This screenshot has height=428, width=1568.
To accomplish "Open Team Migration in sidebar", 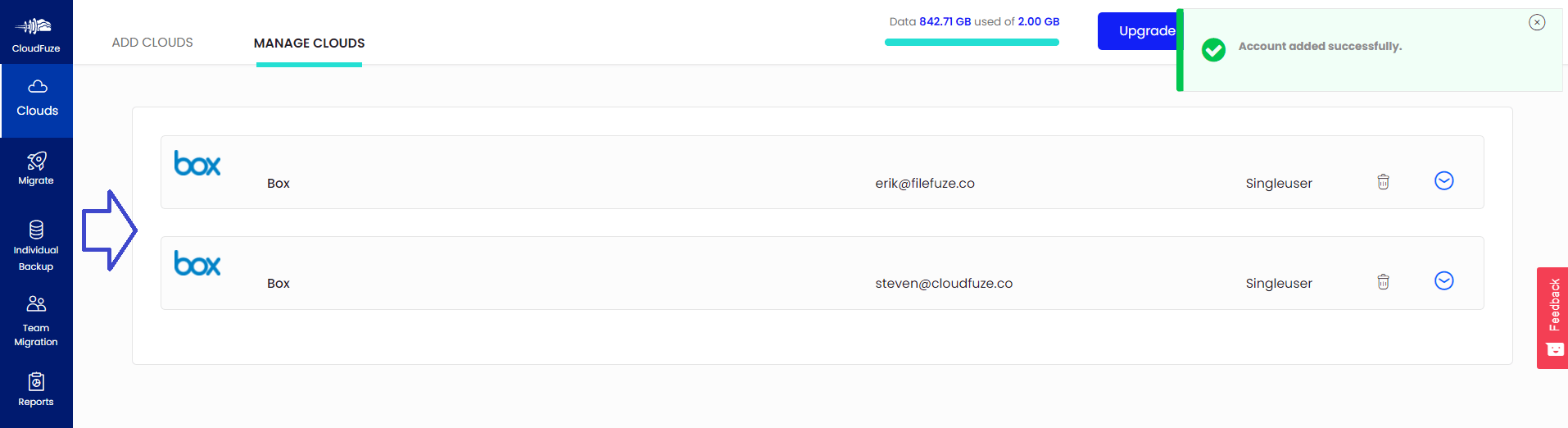I will click(x=36, y=321).
